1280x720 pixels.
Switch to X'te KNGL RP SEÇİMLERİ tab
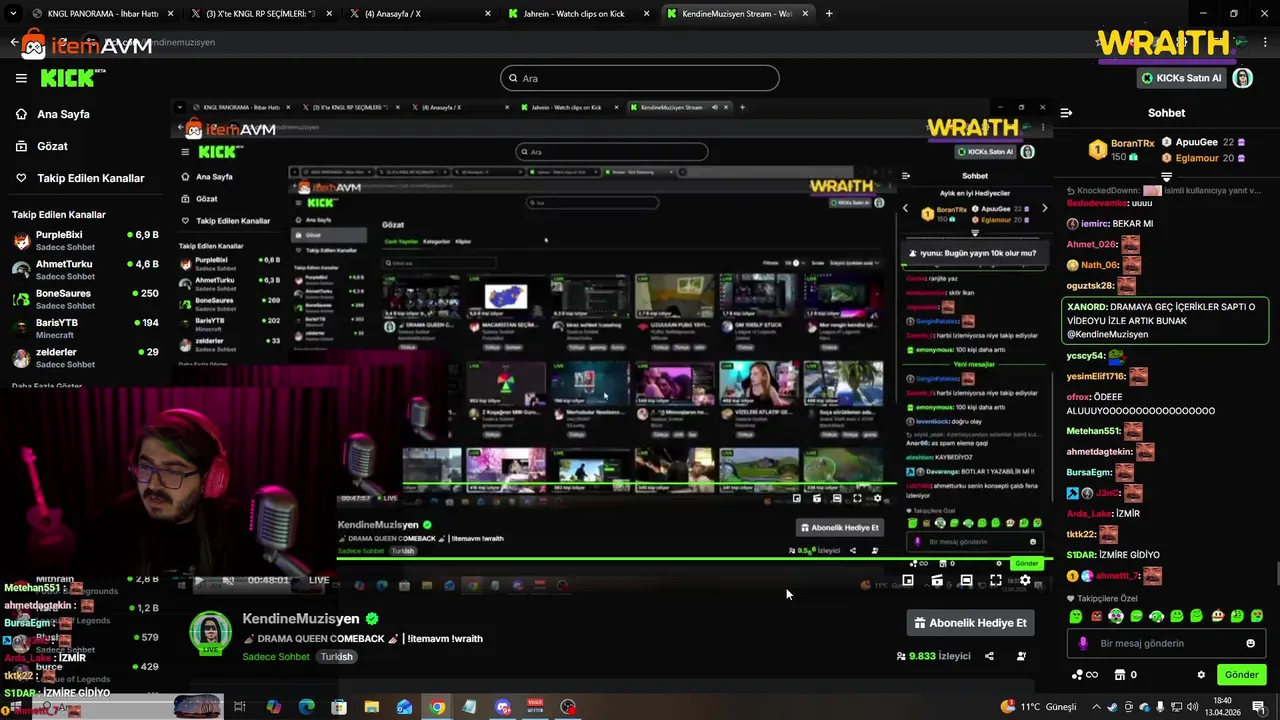click(260, 13)
